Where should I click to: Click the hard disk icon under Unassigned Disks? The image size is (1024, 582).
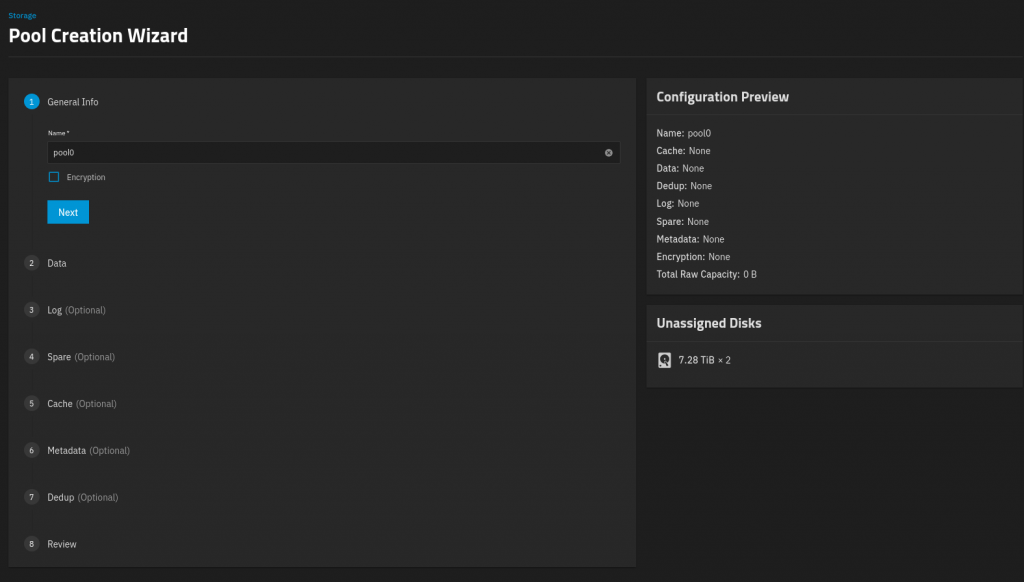(x=664, y=360)
